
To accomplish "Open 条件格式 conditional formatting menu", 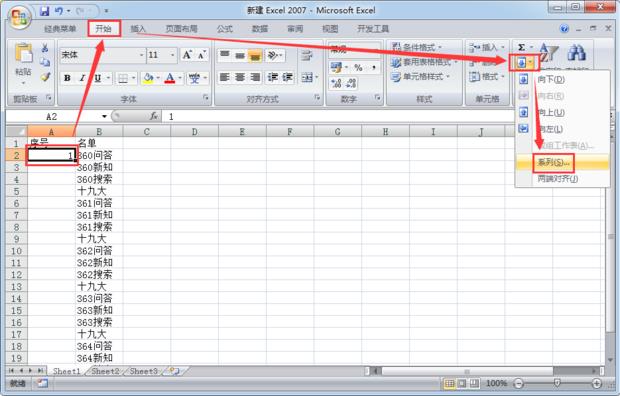I will [x=417, y=47].
